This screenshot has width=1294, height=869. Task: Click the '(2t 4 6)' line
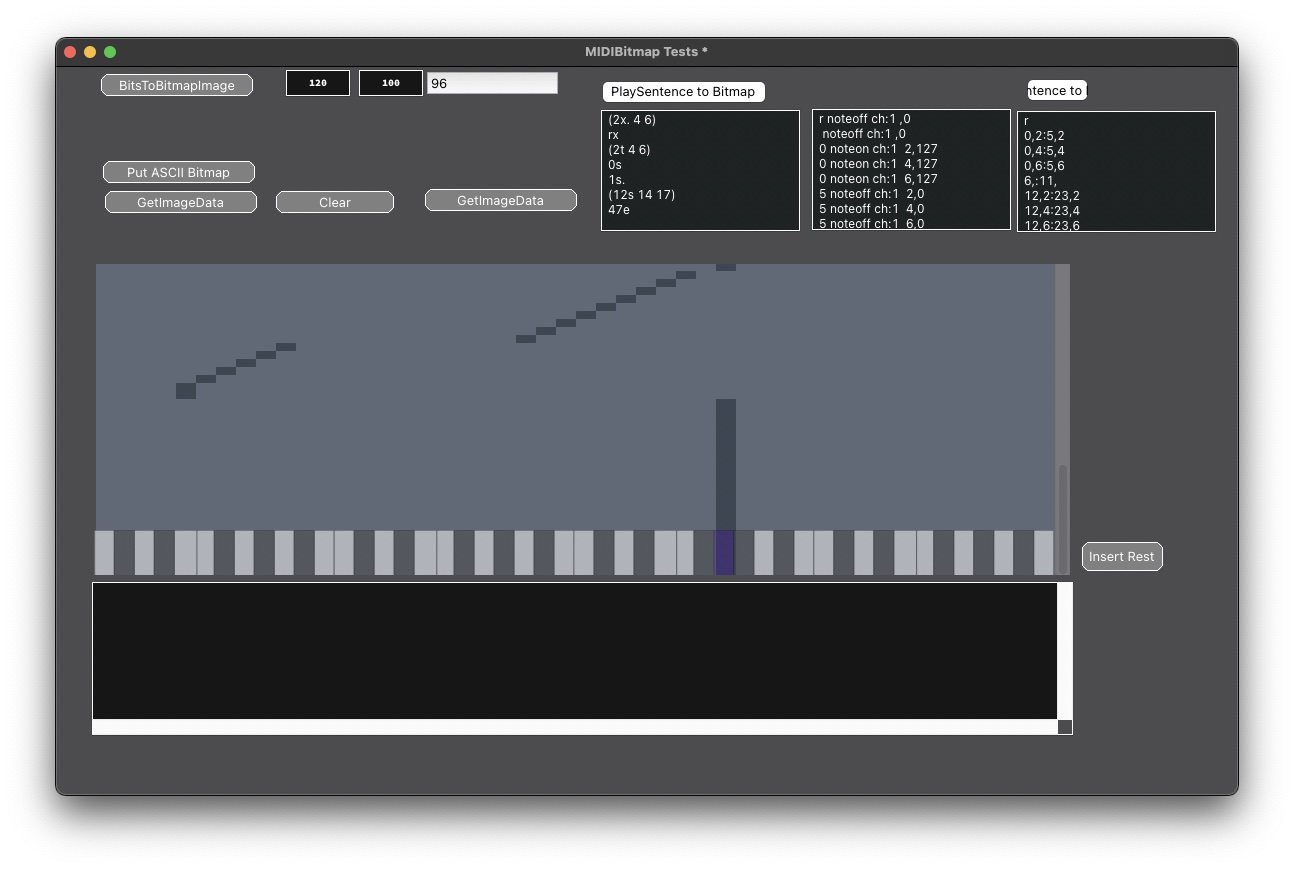point(629,149)
